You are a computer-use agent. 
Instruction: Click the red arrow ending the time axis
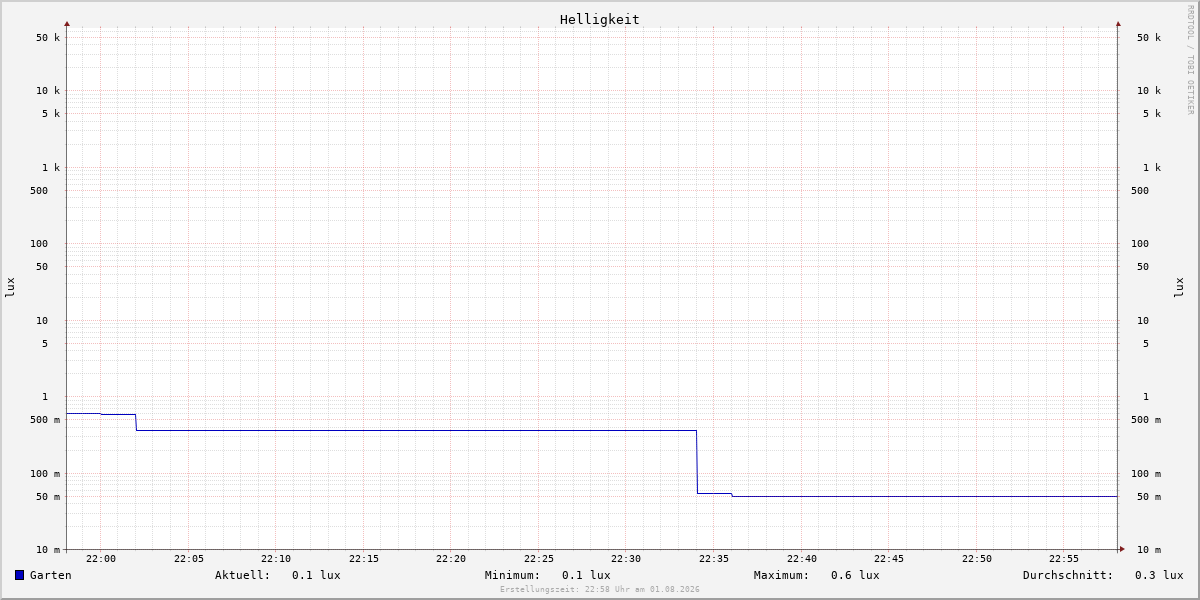[x=1122, y=549]
